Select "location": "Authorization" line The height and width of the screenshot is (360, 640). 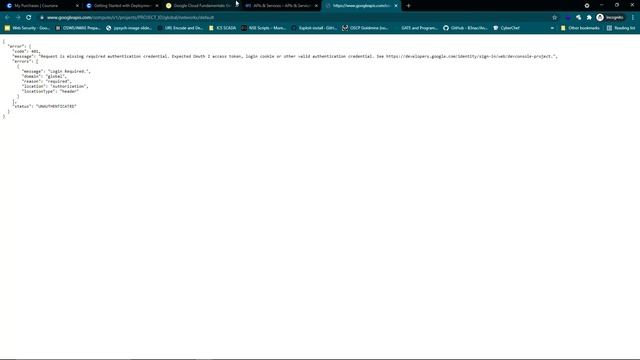[55, 87]
